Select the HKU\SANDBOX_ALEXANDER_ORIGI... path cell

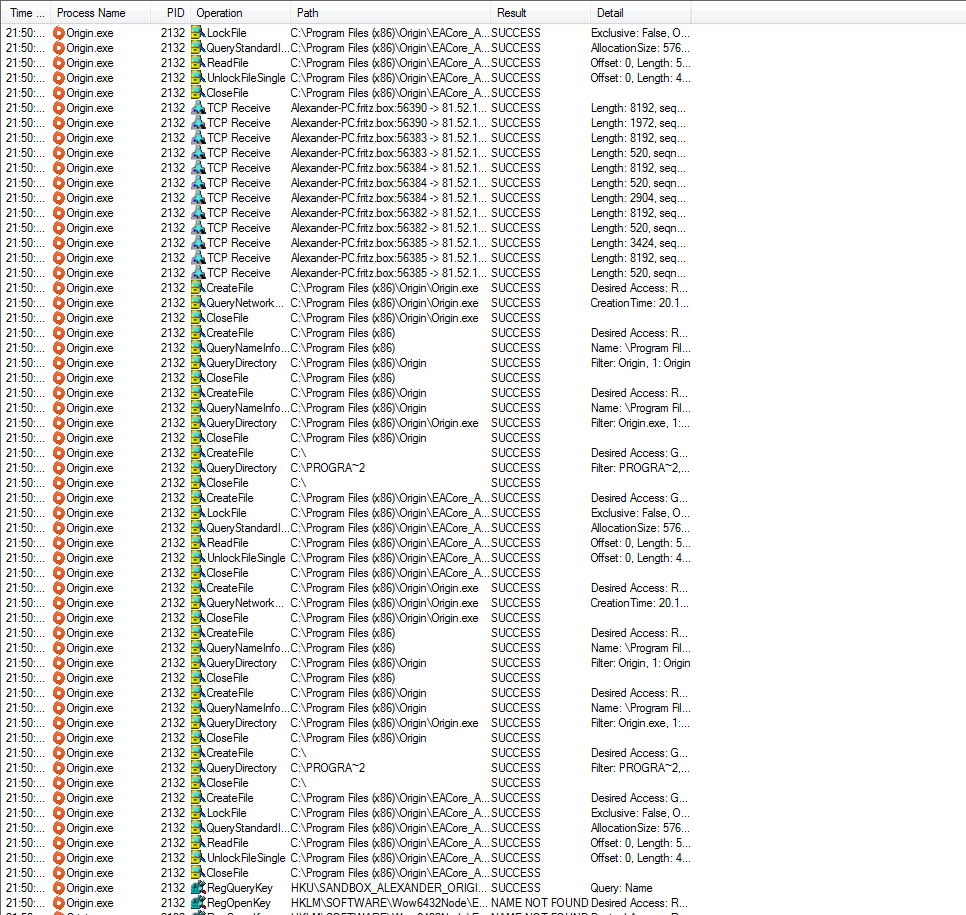click(x=389, y=888)
